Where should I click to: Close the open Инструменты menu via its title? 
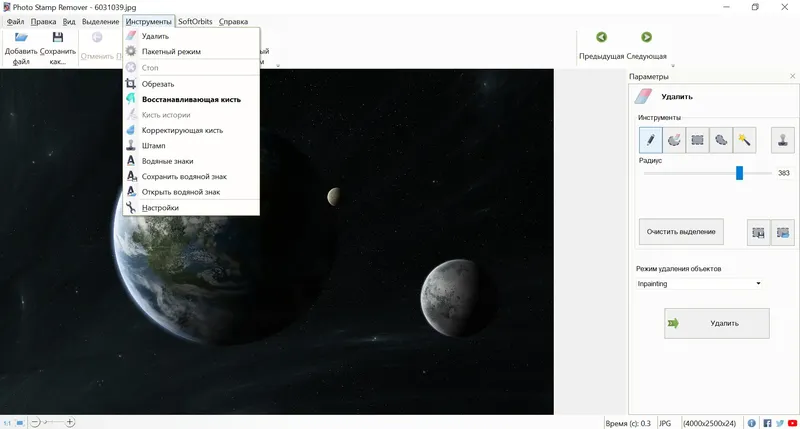pyautogui.click(x=148, y=21)
